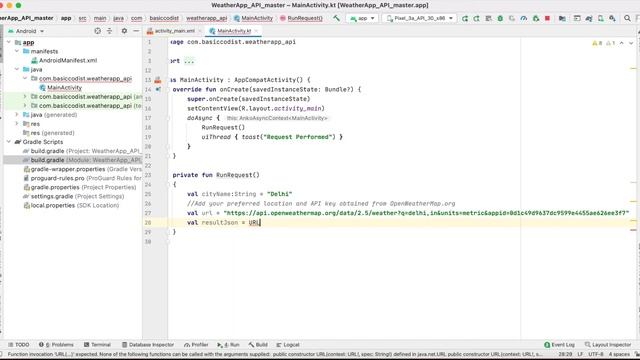
Task: Open the Event Log
Action: [560, 345]
